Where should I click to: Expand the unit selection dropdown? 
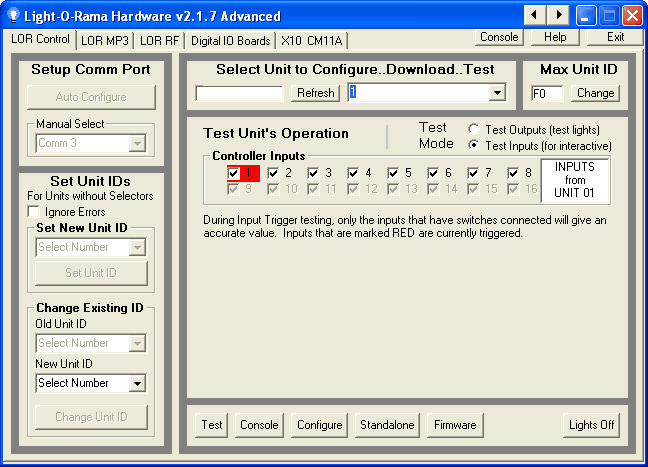pyautogui.click(x=497, y=93)
